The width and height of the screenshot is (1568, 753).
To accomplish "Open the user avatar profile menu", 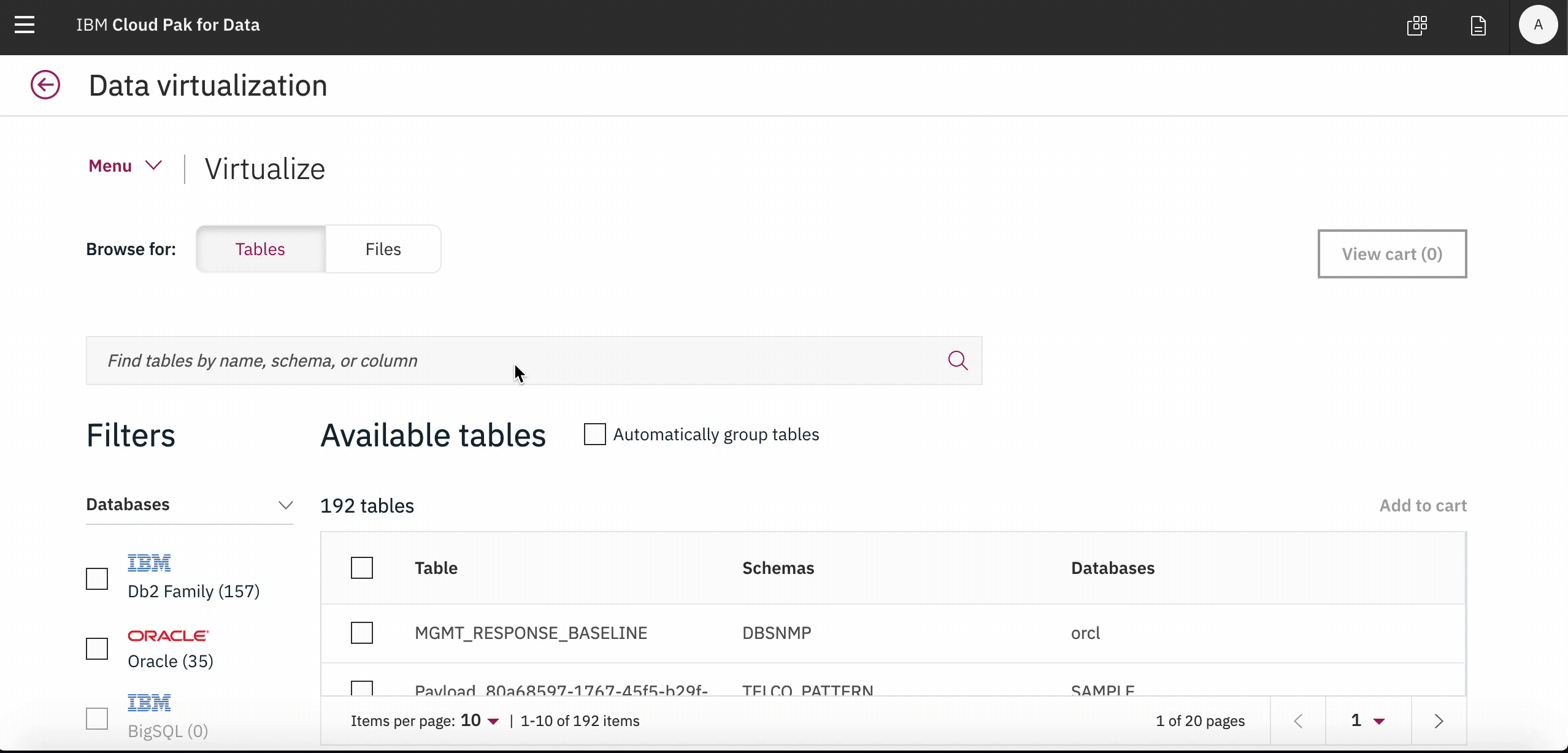I will tap(1537, 25).
